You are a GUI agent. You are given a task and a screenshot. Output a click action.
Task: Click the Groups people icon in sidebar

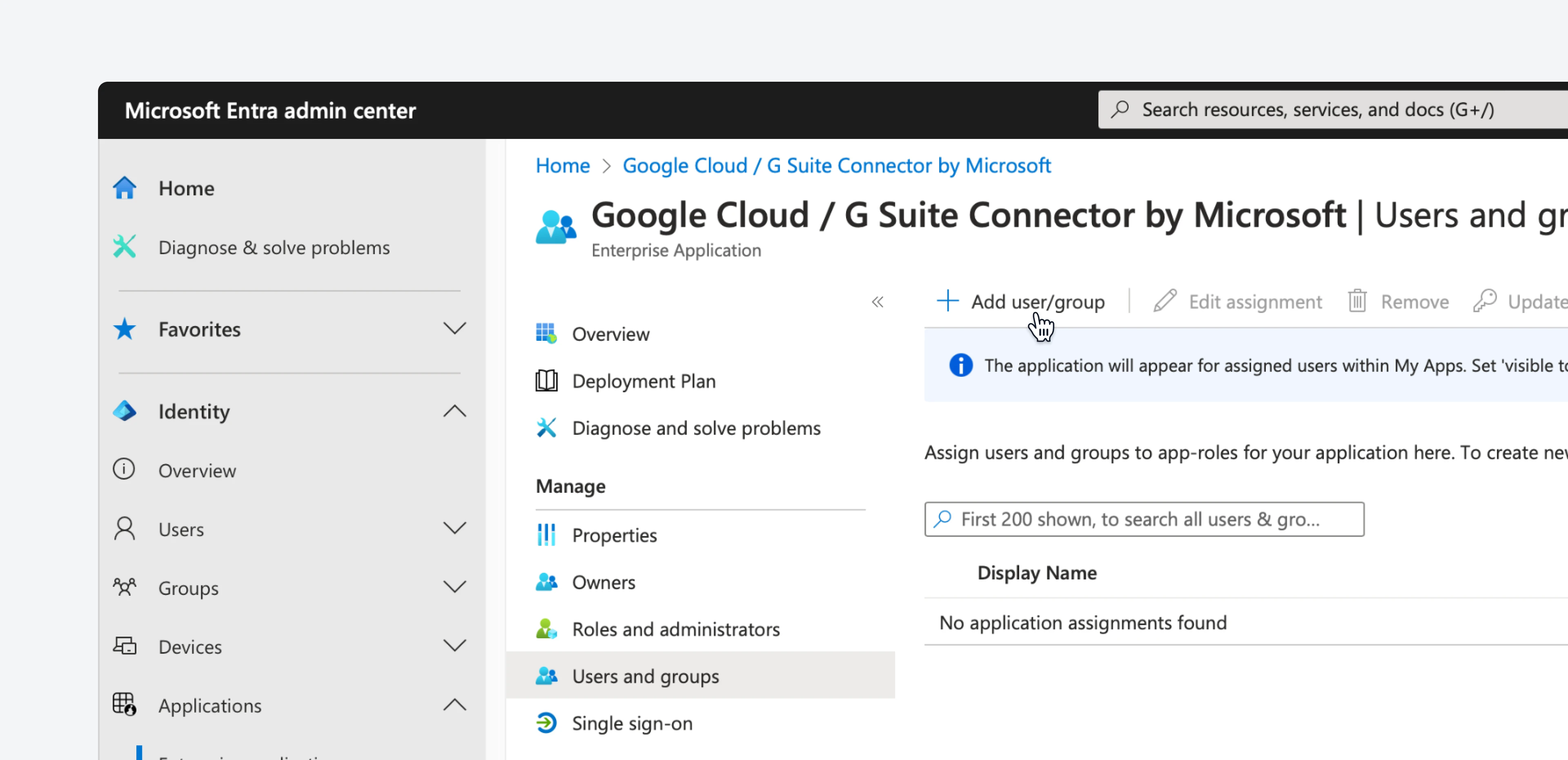125,588
